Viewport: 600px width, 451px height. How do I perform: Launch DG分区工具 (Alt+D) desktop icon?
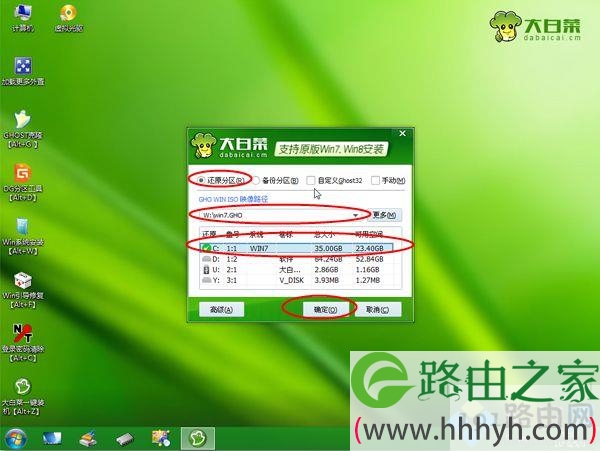tap(23, 183)
